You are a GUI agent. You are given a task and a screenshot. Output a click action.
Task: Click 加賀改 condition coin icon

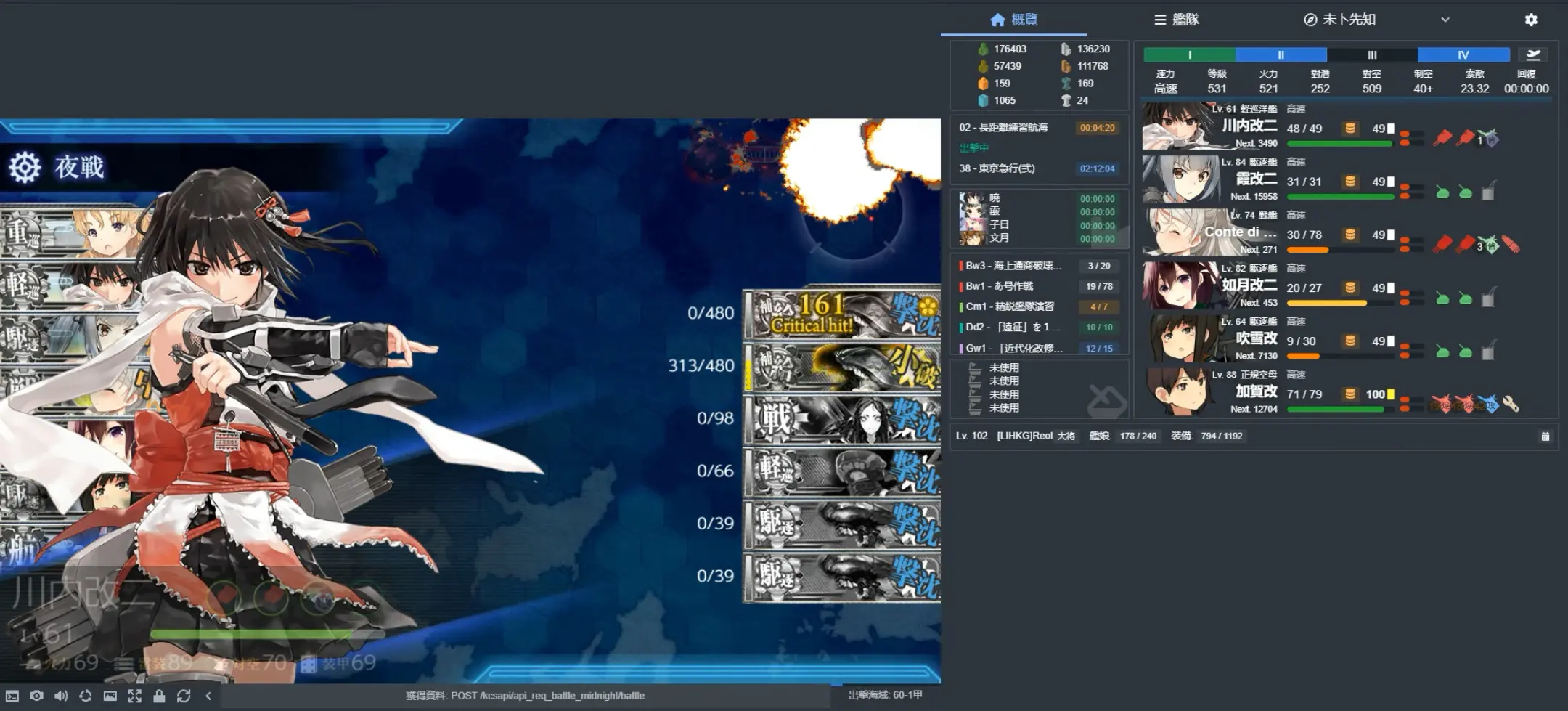(1350, 393)
